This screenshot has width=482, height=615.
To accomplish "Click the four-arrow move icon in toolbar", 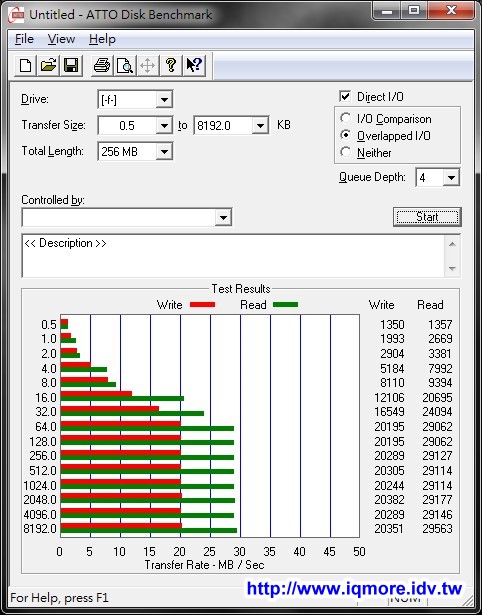I will pyautogui.click(x=147, y=65).
